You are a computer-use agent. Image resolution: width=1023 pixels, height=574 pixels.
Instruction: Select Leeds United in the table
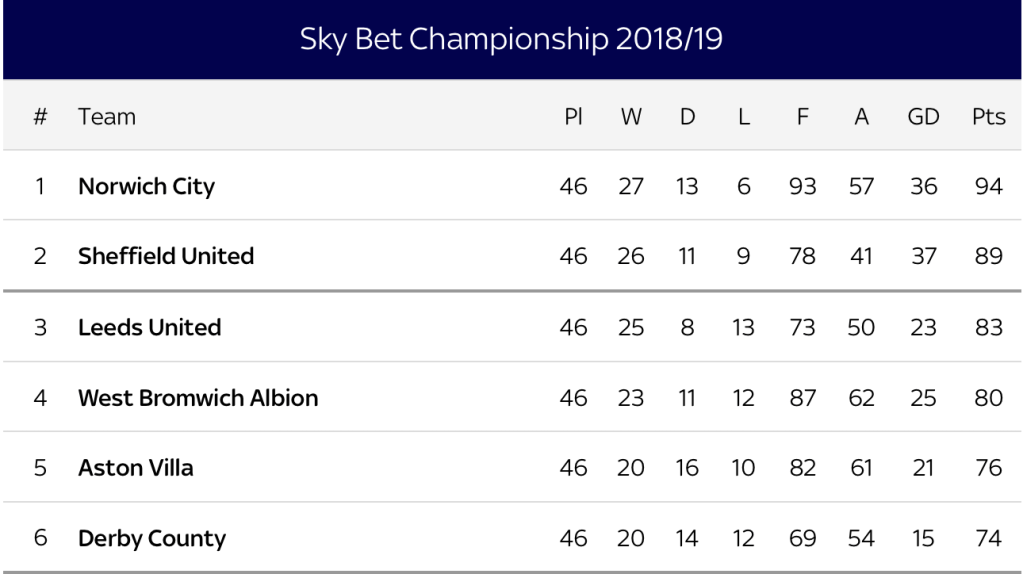point(149,327)
